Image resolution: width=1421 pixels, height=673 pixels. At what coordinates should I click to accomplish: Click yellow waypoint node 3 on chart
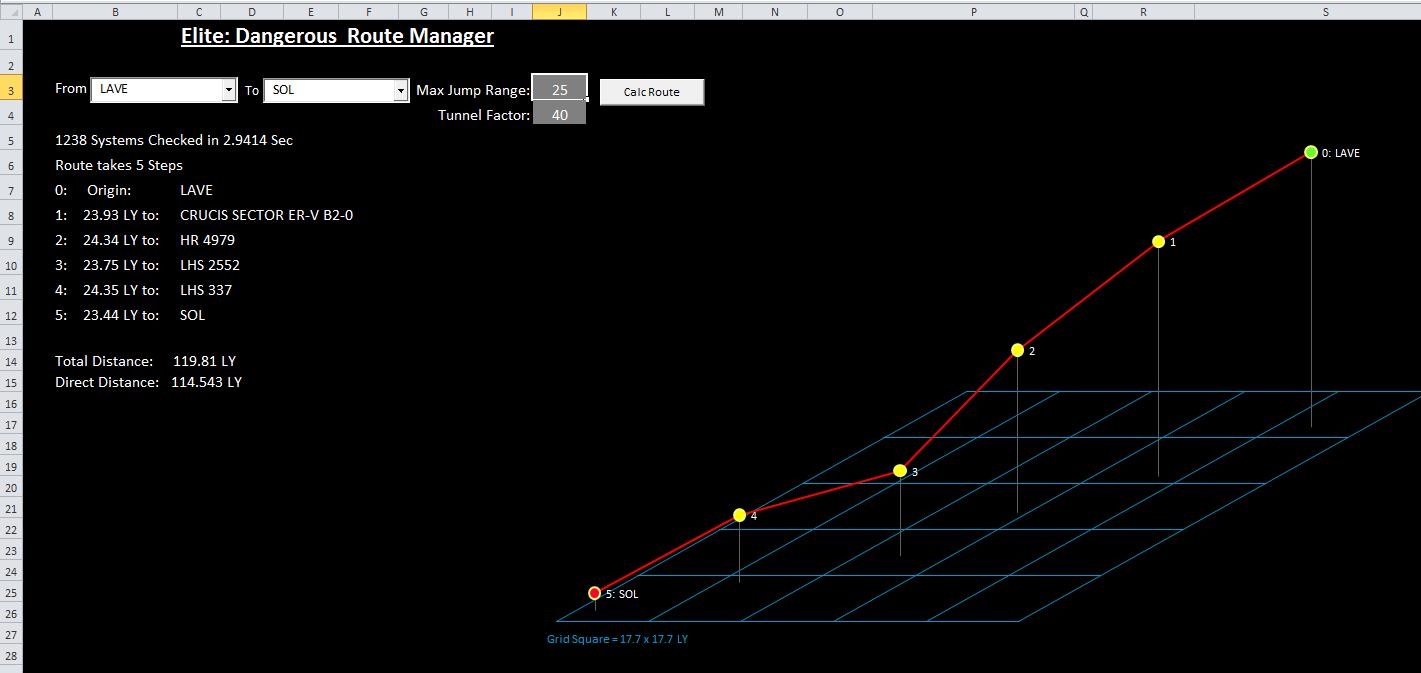pos(900,471)
